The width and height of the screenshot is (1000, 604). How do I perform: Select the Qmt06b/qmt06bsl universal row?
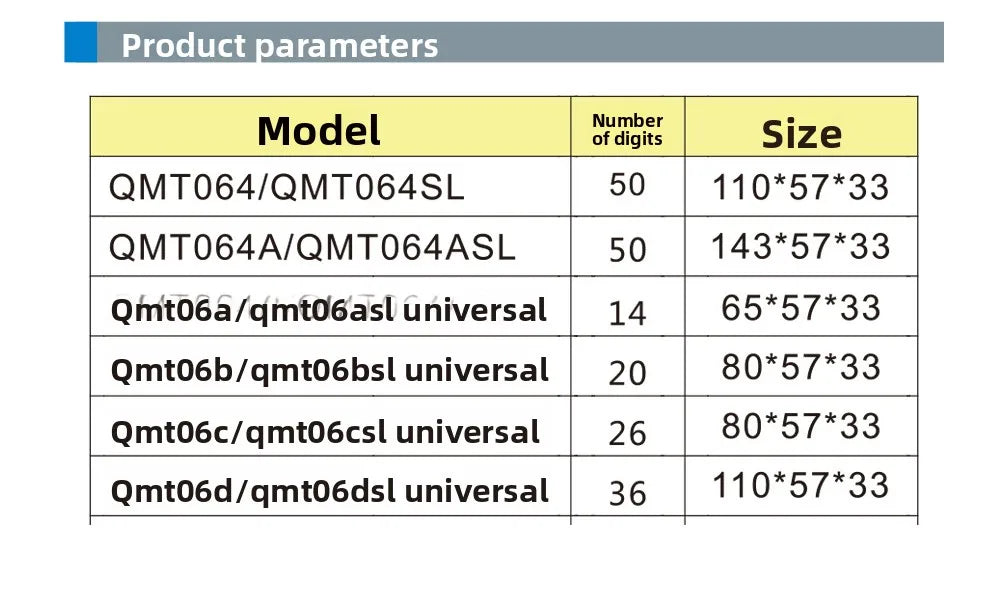[504, 366]
